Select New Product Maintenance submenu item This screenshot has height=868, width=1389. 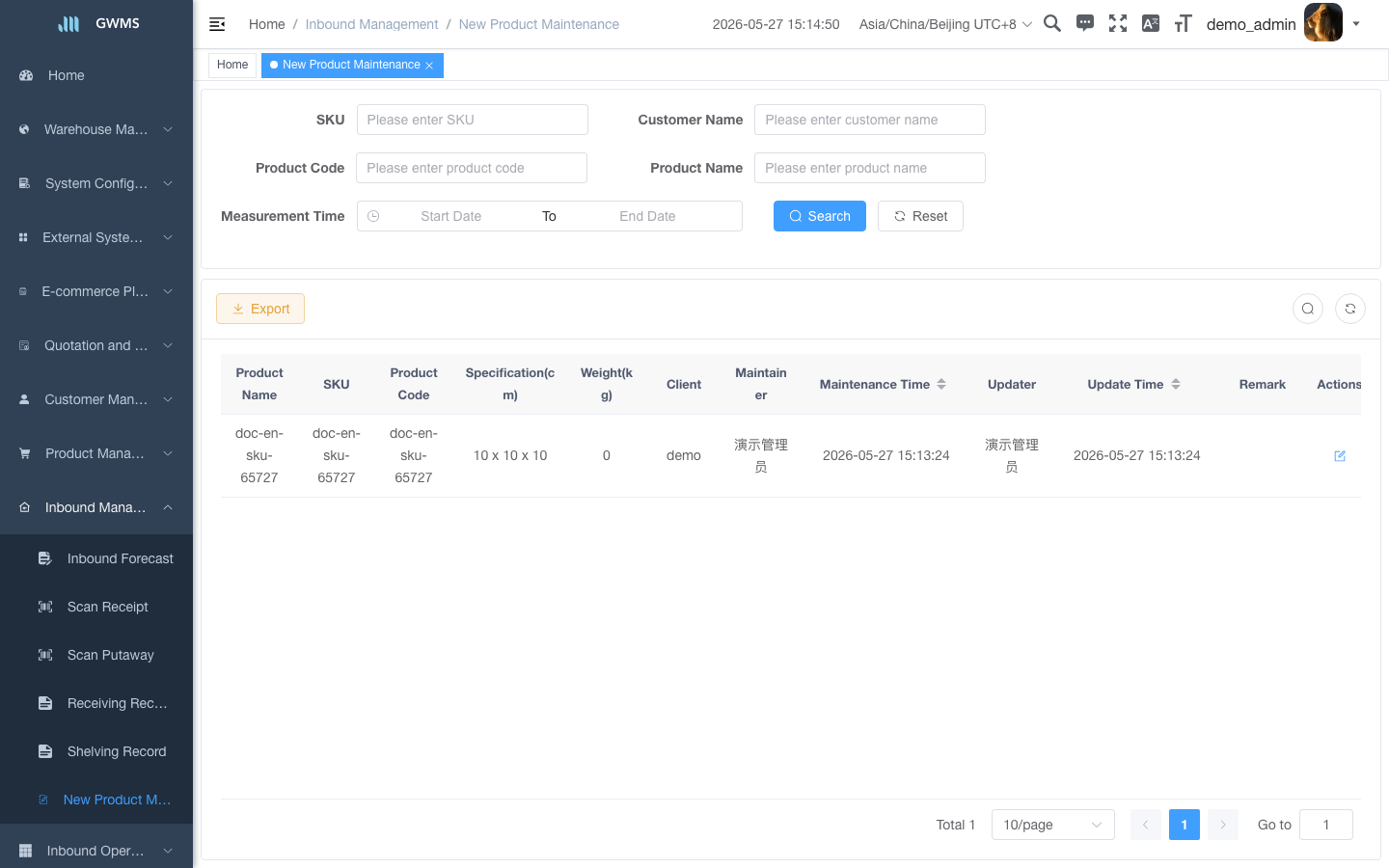[96, 800]
